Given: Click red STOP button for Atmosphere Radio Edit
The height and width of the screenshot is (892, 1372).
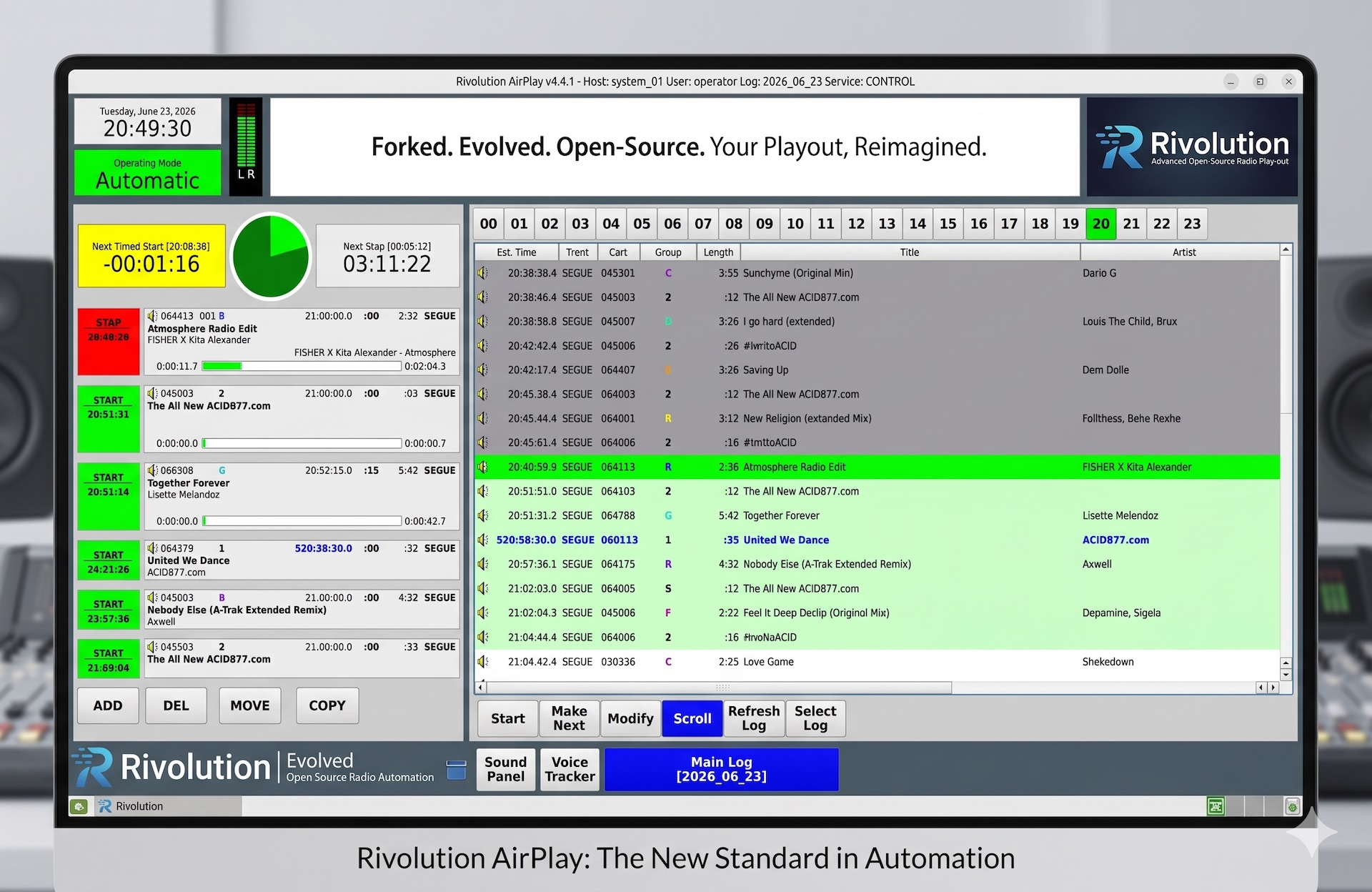Looking at the screenshot, I should click(x=109, y=342).
